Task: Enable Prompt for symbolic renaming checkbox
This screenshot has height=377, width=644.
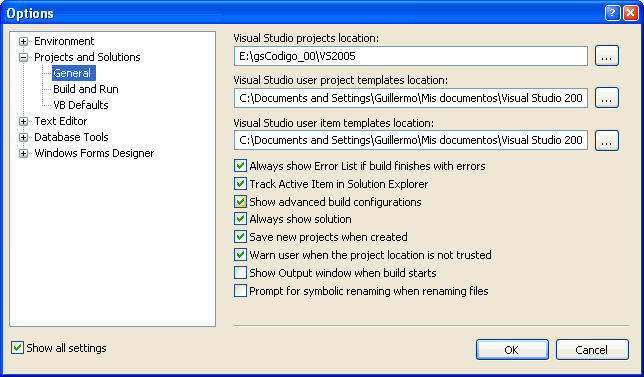Action: [240, 291]
